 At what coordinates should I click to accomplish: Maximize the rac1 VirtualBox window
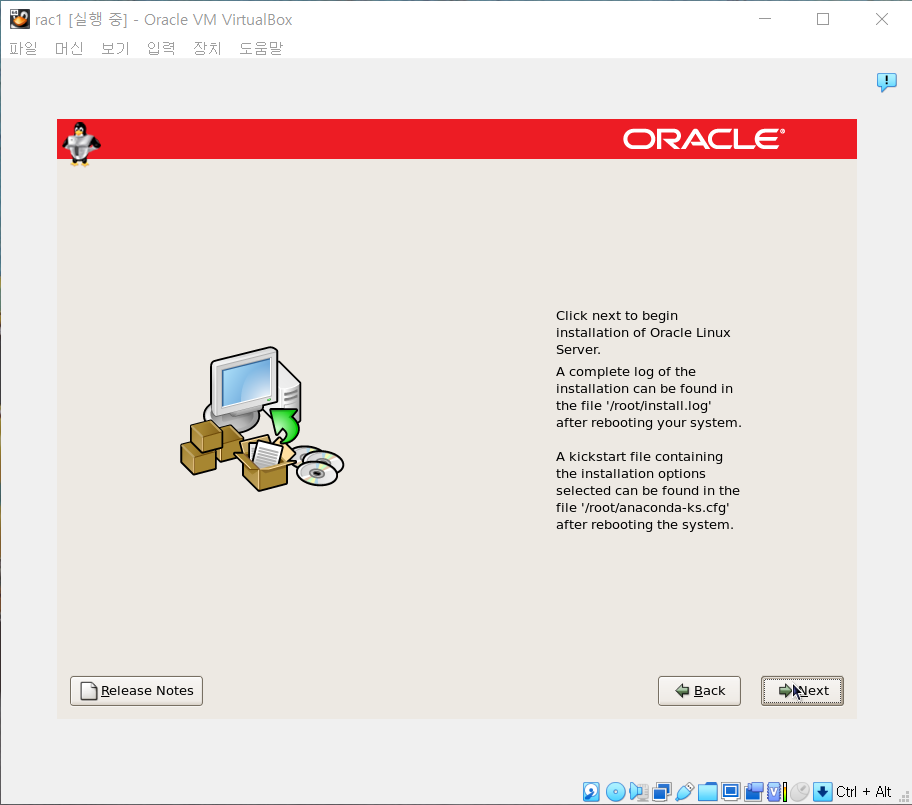pos(823,19)
